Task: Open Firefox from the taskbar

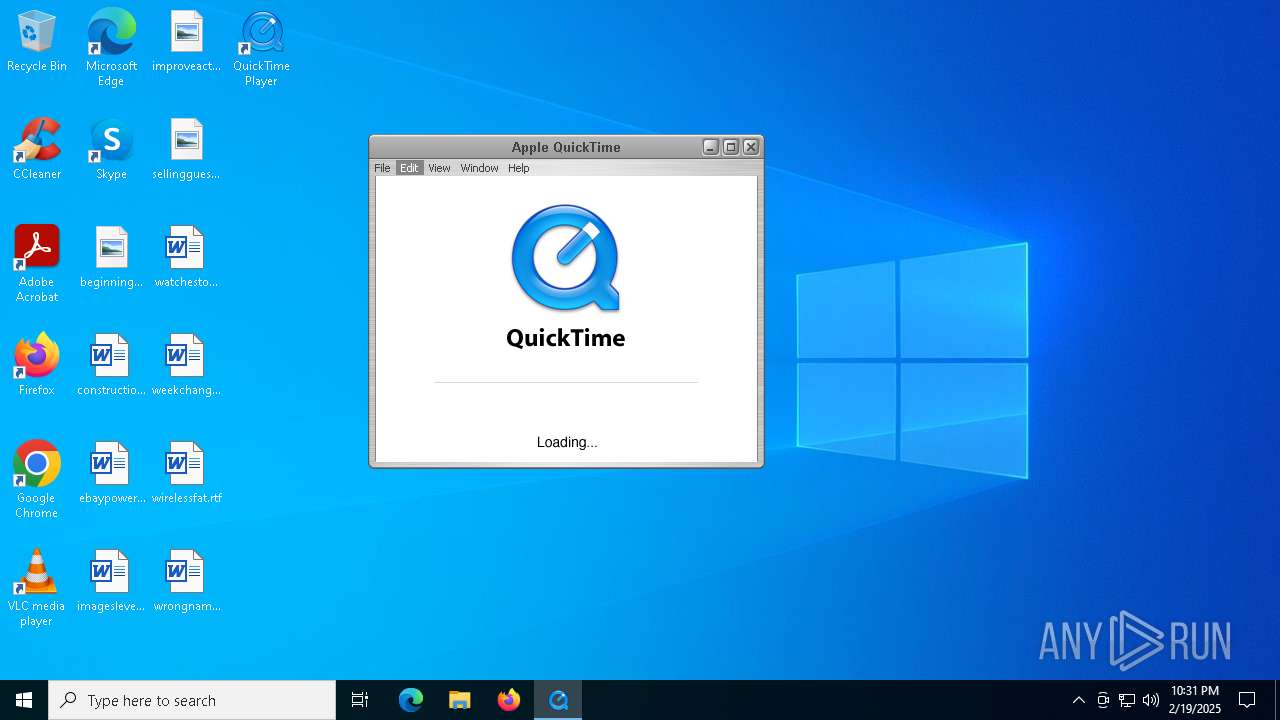Action: (508, 700)
